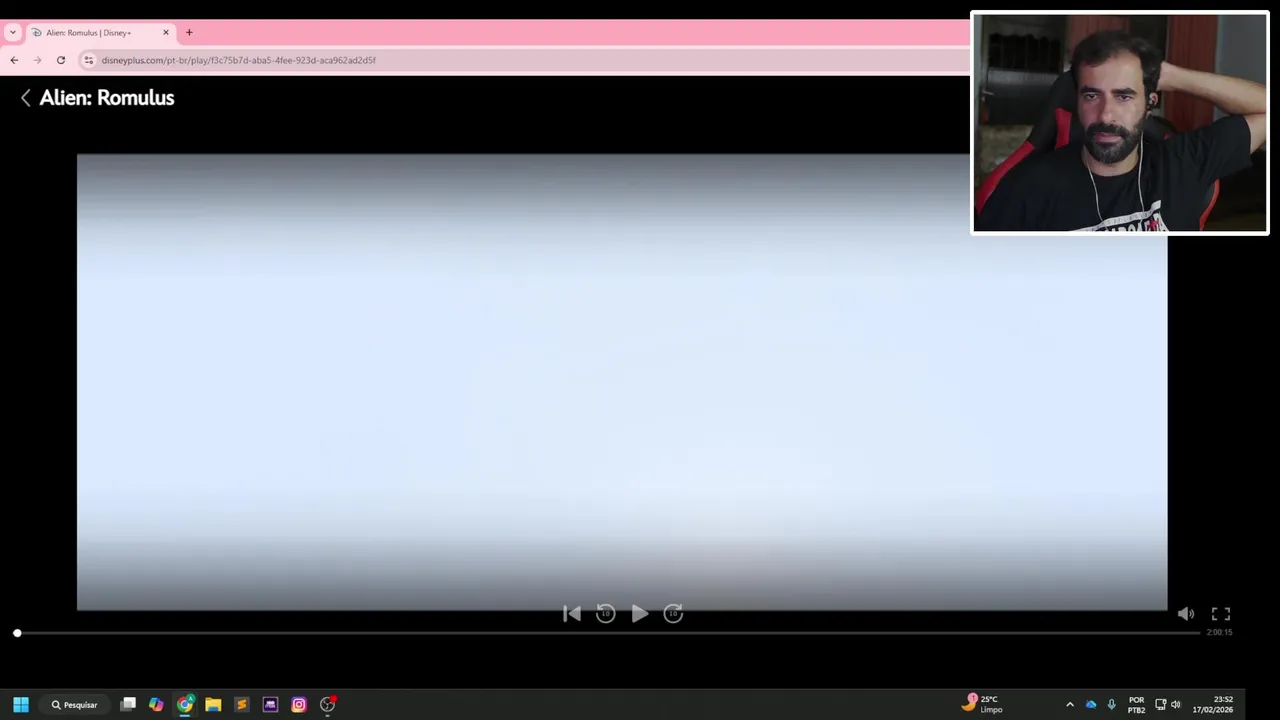
Task: Click the Pesquisar taskbar search box
Action: tap(75, 704)
